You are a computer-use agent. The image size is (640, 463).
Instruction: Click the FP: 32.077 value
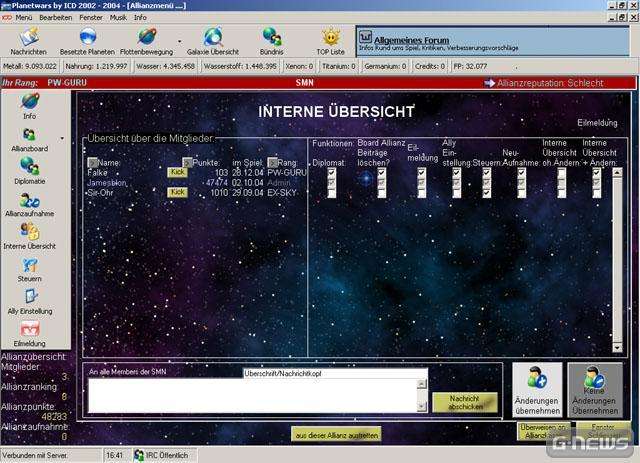(470, 66)
